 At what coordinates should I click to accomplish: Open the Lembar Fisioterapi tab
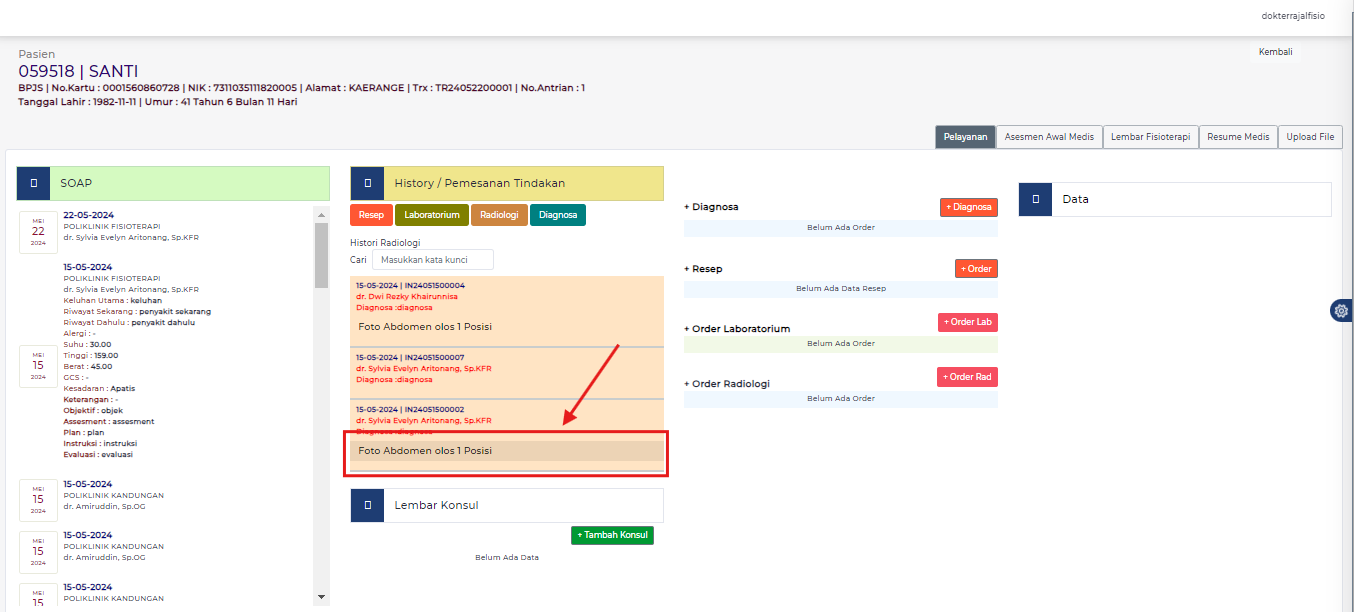1150,137
